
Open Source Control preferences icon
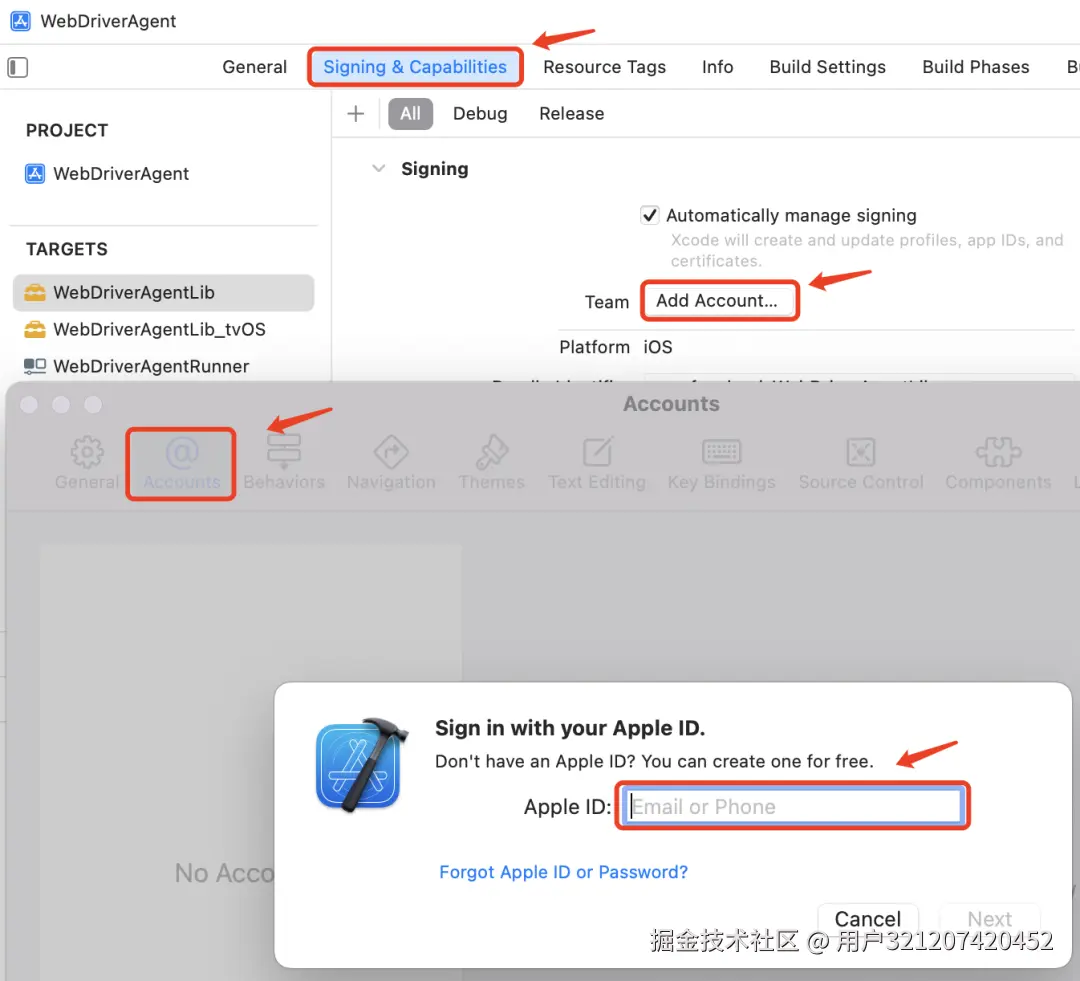tap(861, 452)
